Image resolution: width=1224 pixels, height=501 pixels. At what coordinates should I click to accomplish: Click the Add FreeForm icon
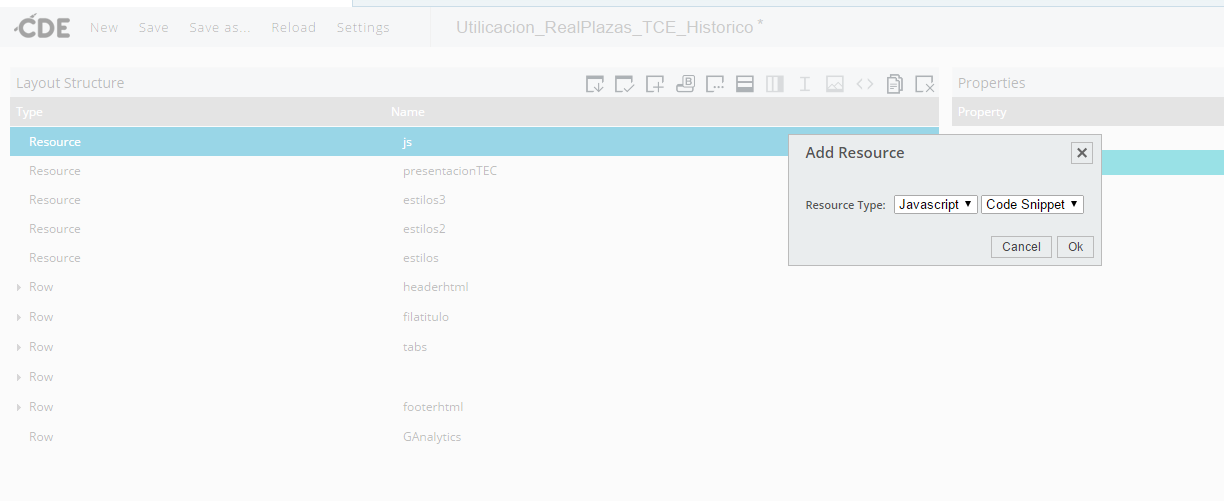(x=715, y=84)
